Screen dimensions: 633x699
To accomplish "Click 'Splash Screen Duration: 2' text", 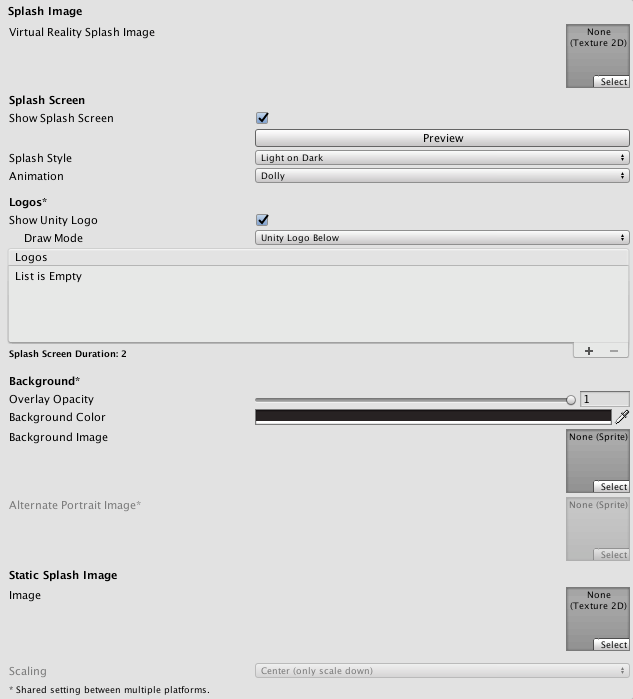I will 68,354.
